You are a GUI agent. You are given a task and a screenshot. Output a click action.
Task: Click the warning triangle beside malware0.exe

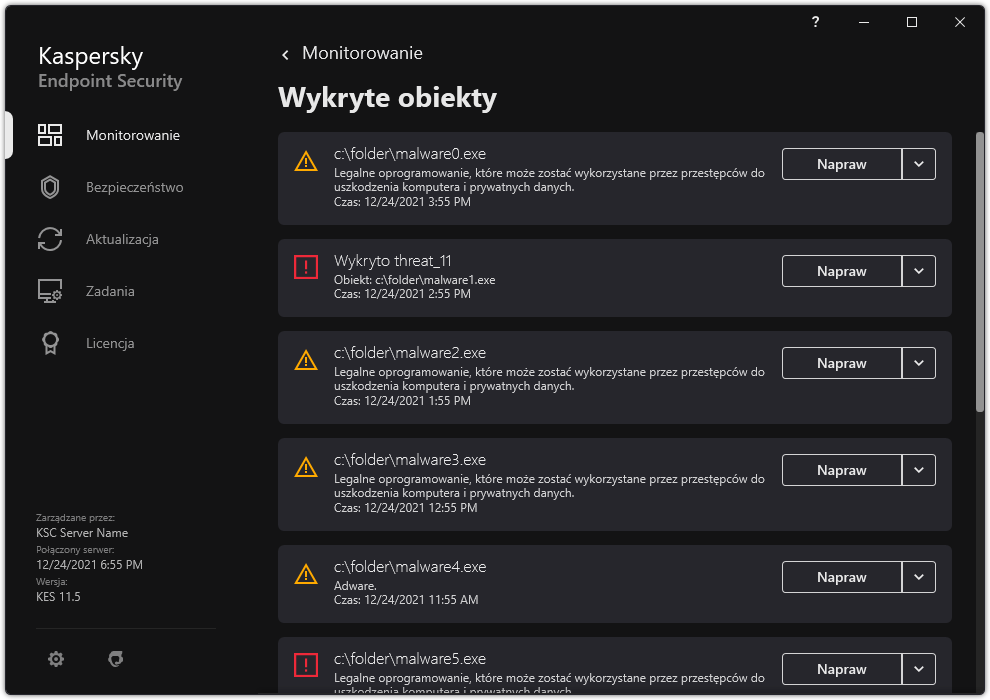306,158
